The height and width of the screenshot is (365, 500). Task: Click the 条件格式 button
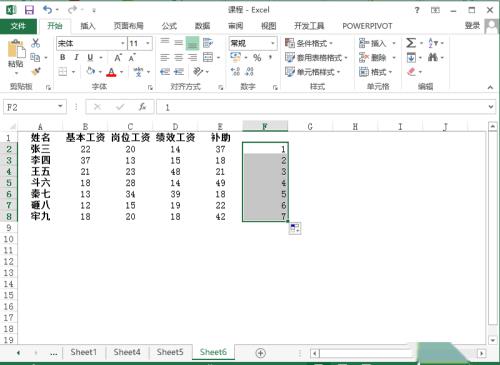tap(309, 43)
